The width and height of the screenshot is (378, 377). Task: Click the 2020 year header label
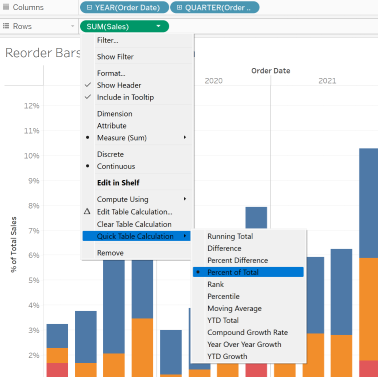(213, 81)
